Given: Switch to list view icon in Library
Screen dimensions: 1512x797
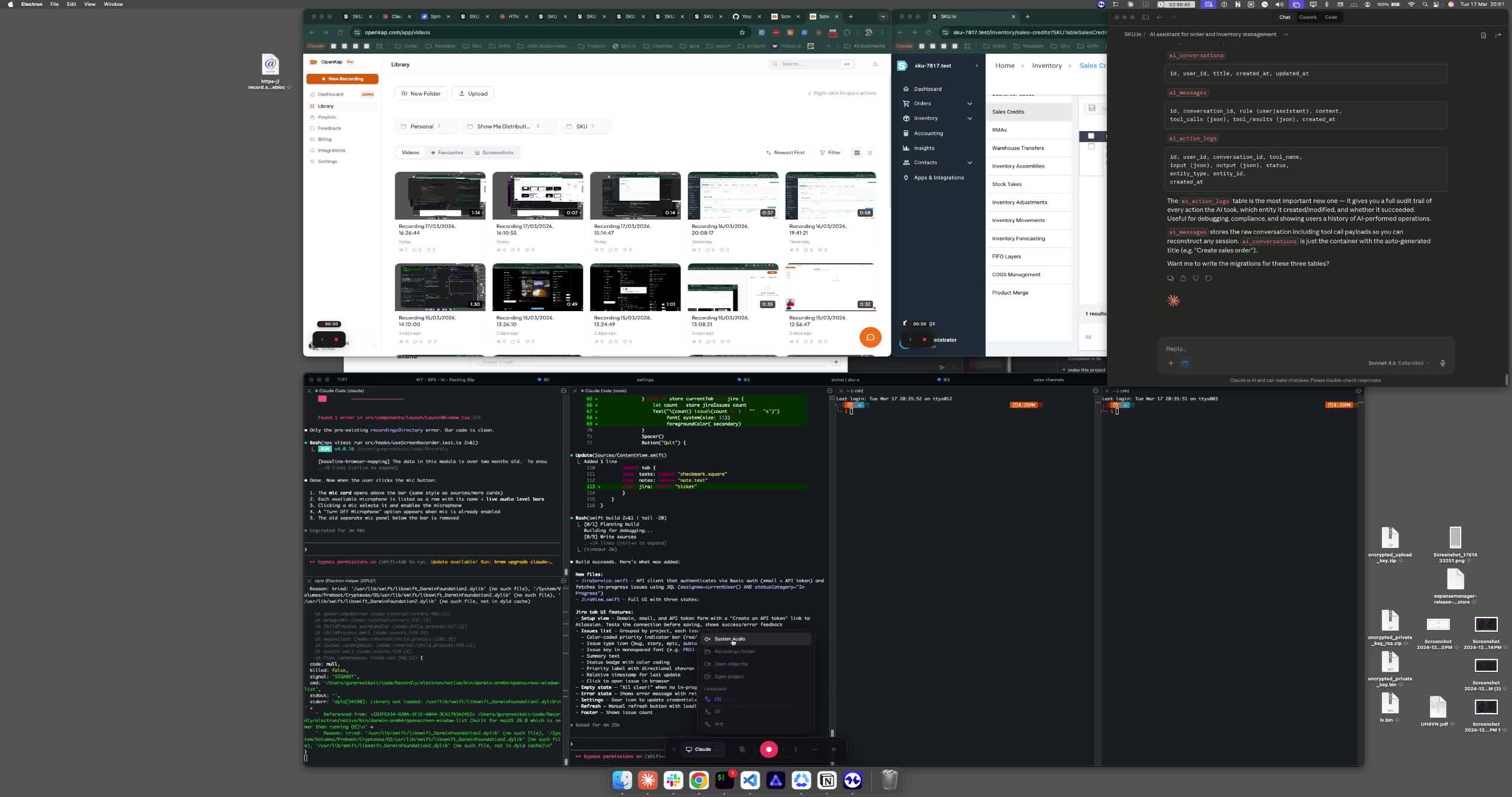Looking at the screenshot, I should coord(869,153).
